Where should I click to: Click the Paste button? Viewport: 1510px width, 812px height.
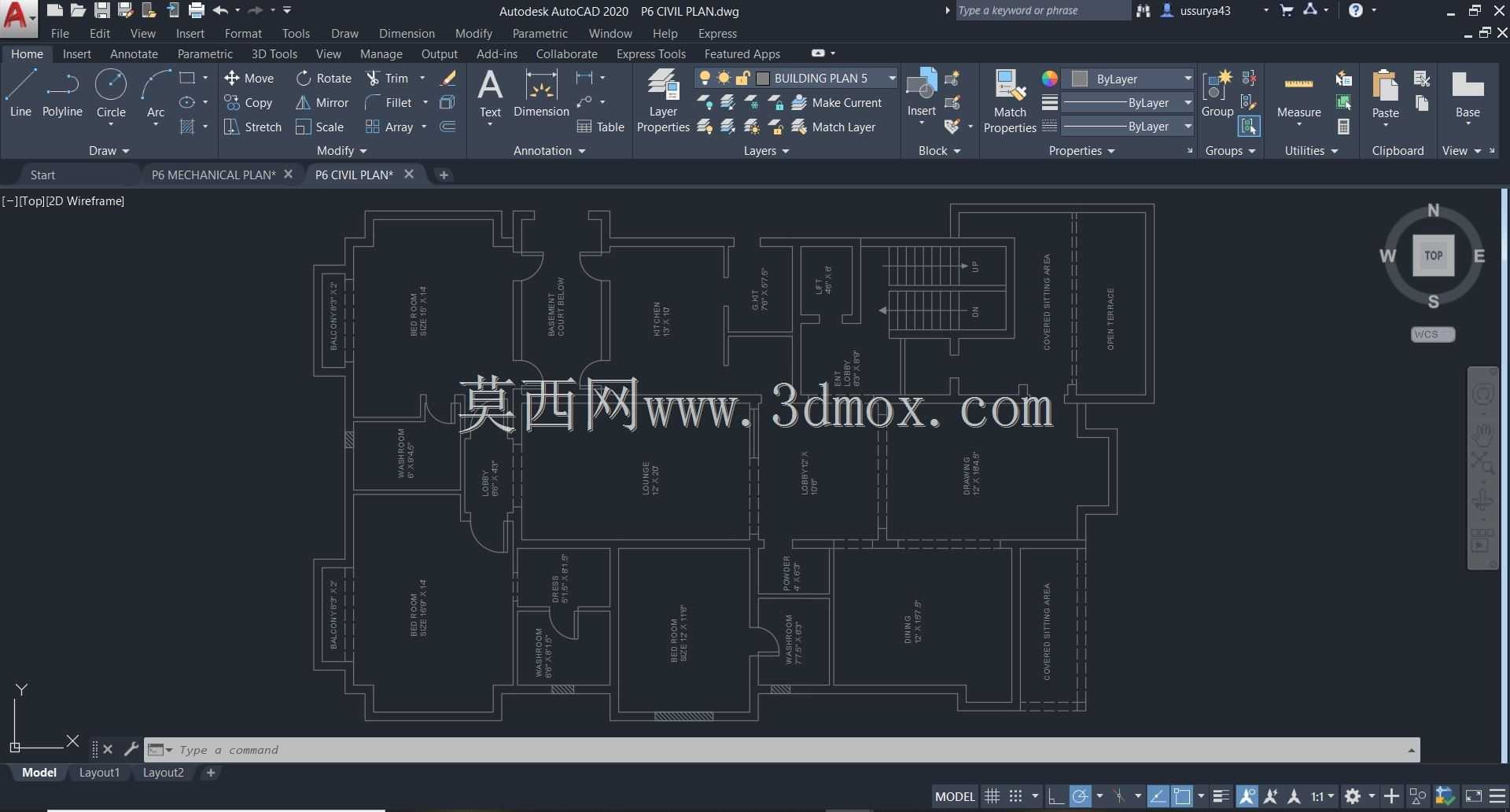click(1385, 94)
